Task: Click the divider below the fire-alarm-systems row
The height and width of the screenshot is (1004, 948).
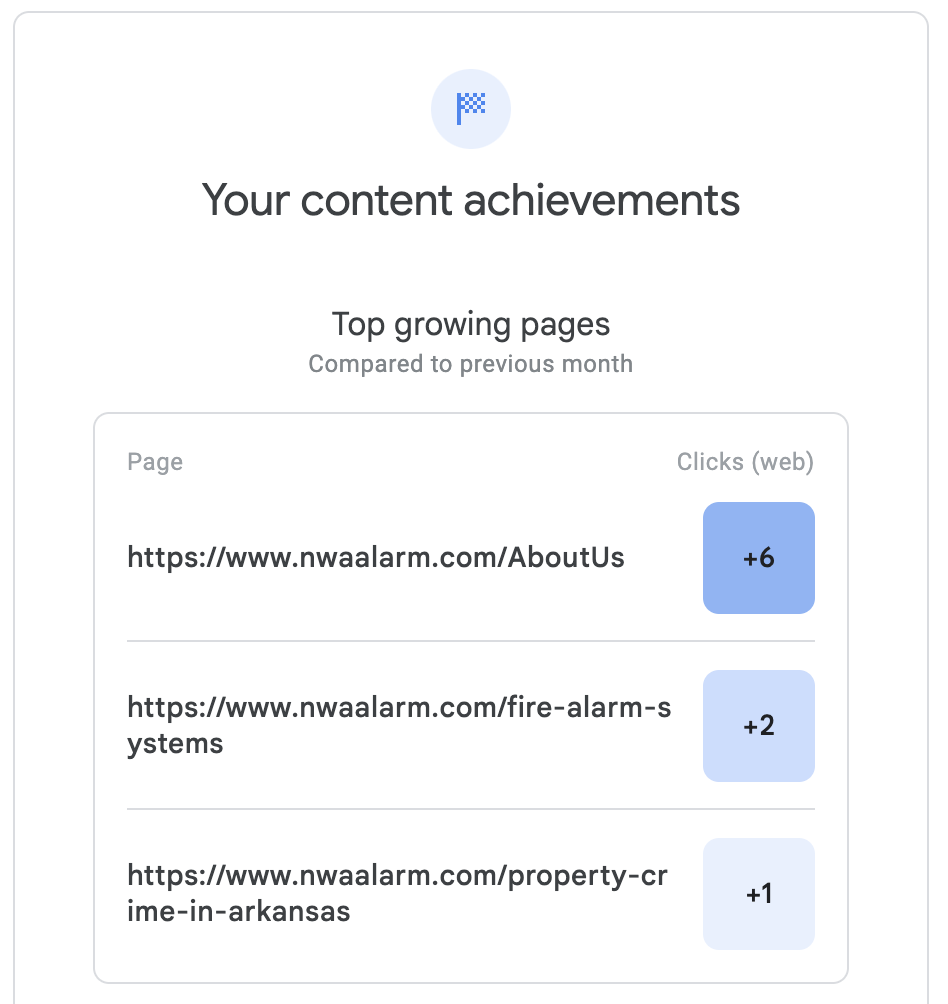Action: click(x=471, y=809)
